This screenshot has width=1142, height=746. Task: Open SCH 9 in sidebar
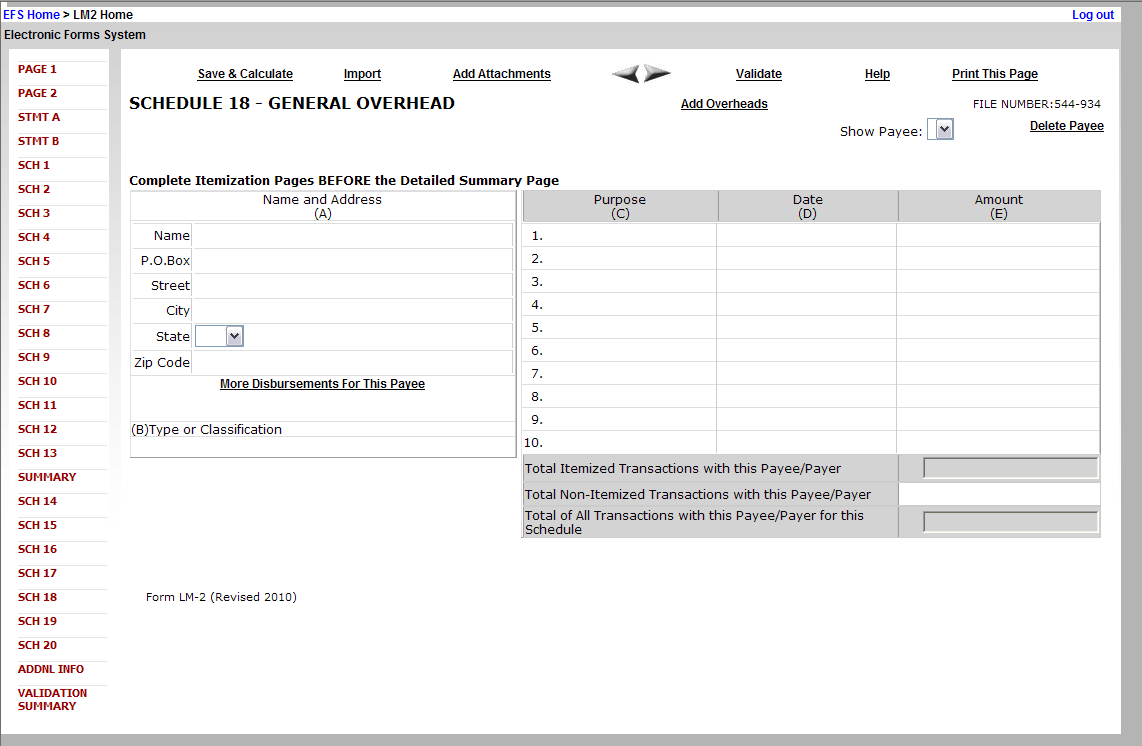34,358
